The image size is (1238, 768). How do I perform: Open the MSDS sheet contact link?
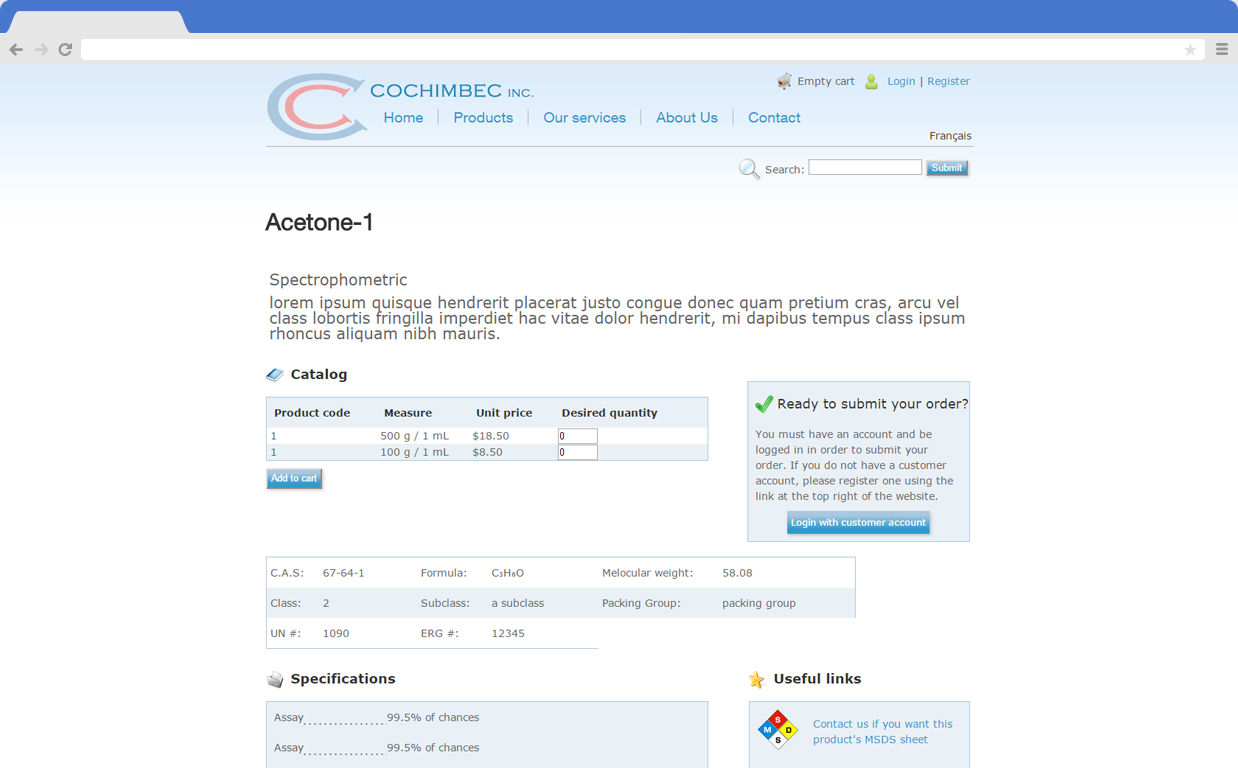pos(883,730)
